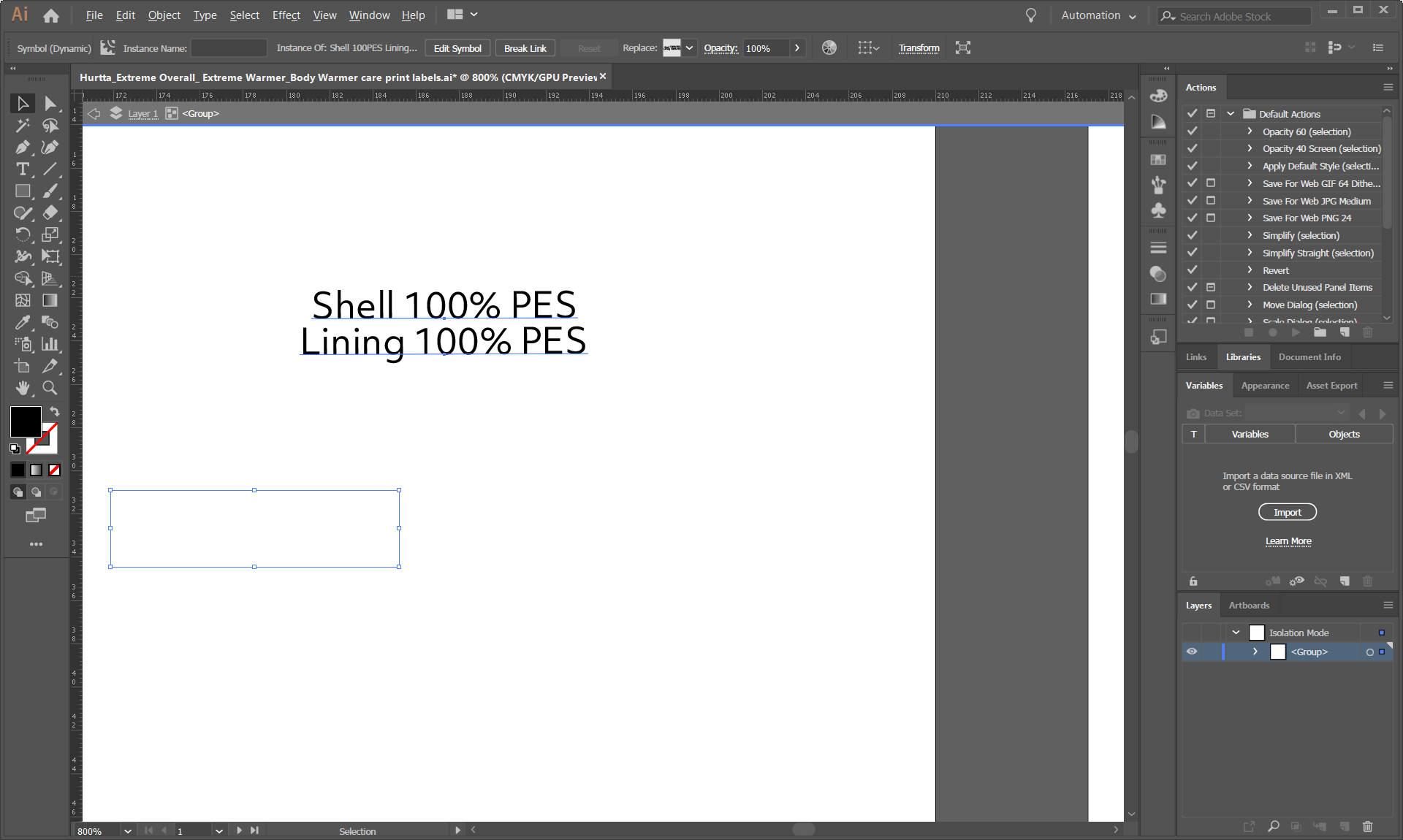The height and width of the screenshot is (840, 1403).
Task: Select the Direct Selection tool
Action: [x=50, y=103]
